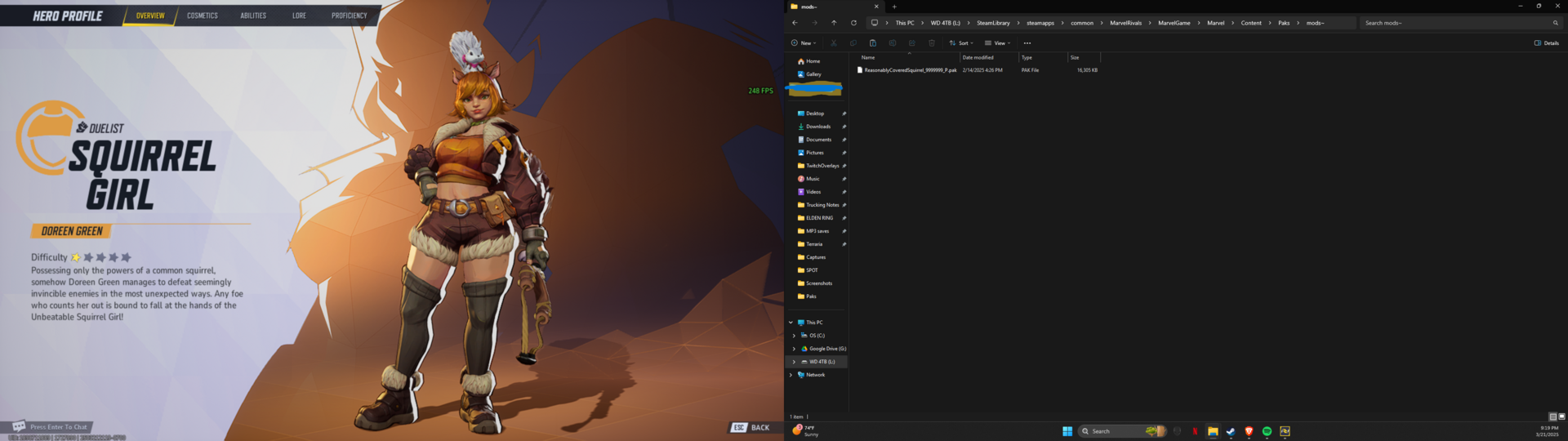This screenshot has height=441, width=1568.
Task: Open the View dropdown menu
Action: pyautogui.click(x=997, y=43)
